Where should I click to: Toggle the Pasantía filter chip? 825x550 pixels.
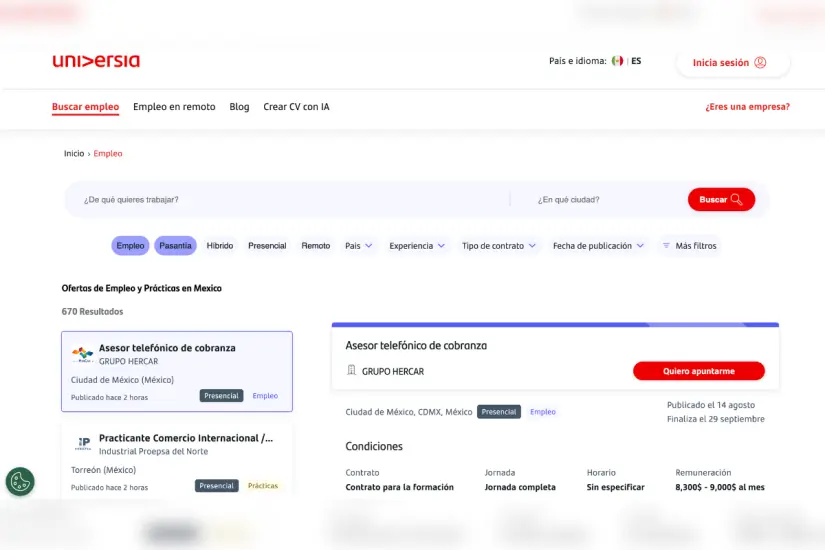[x=175, y=246]
